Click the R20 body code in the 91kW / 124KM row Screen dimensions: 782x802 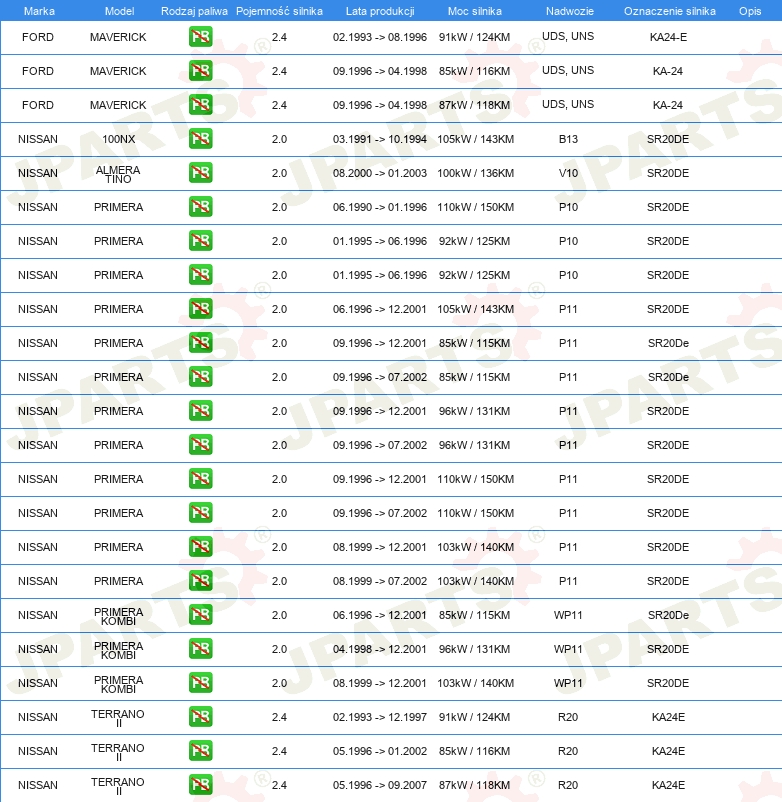(x=568, y=717)
